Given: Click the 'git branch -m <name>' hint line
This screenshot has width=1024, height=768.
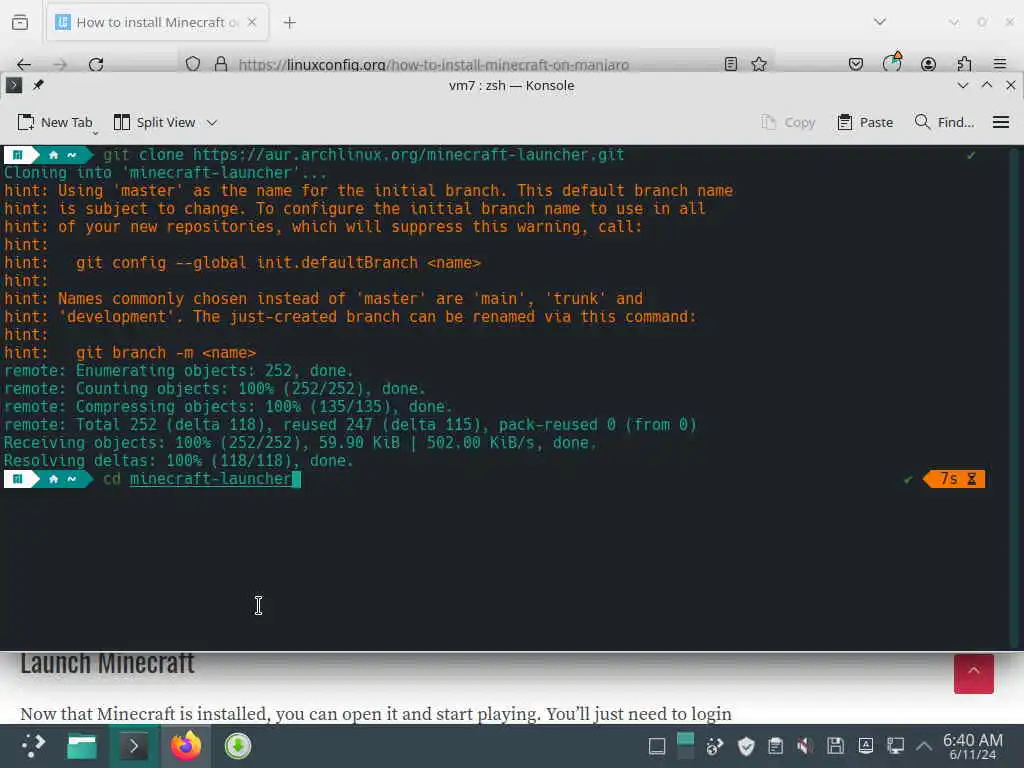Looking at the screenshot, I should (131, 353).
